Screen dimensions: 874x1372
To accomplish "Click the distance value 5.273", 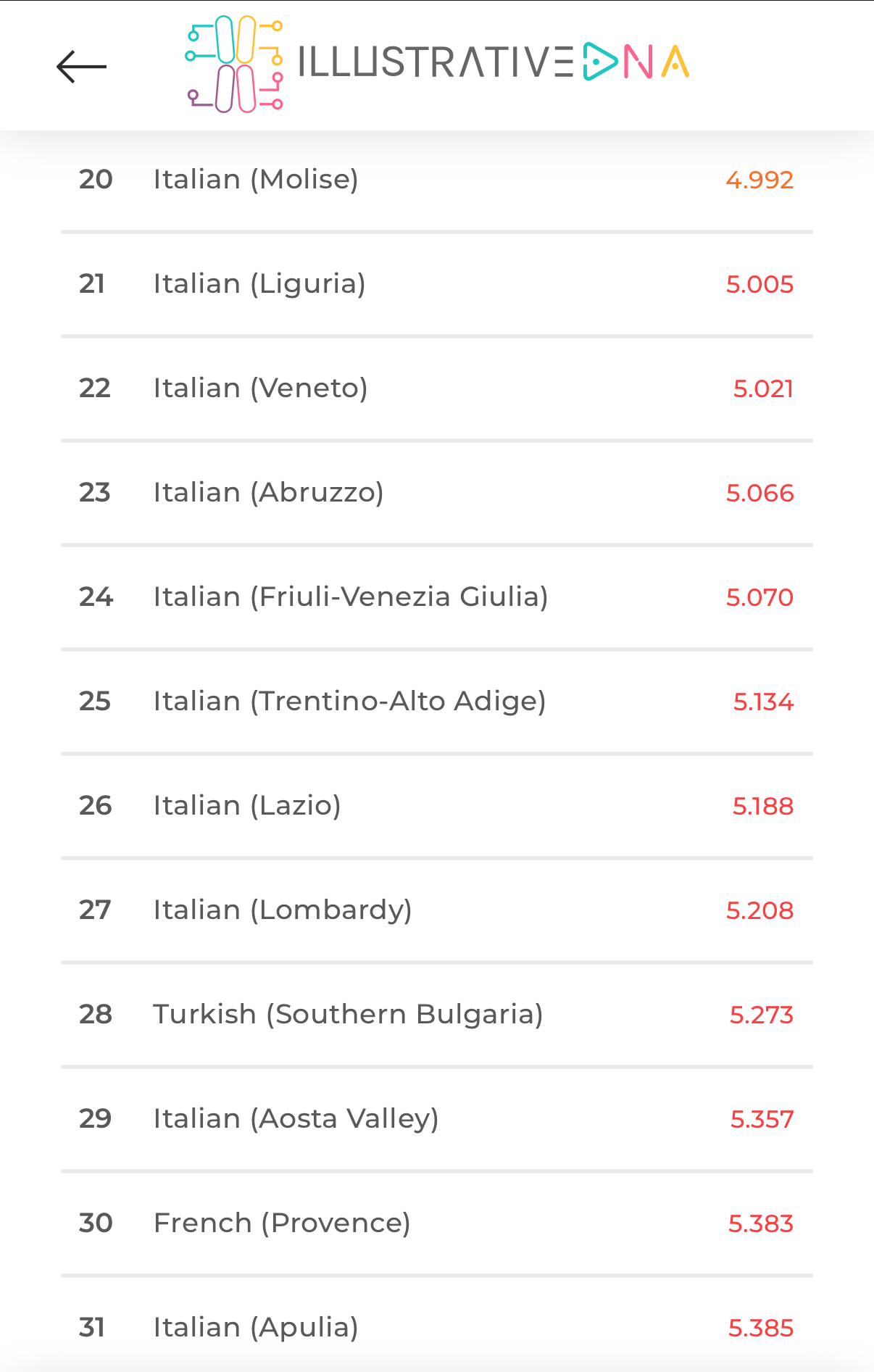I will (x=762, y=1015).
